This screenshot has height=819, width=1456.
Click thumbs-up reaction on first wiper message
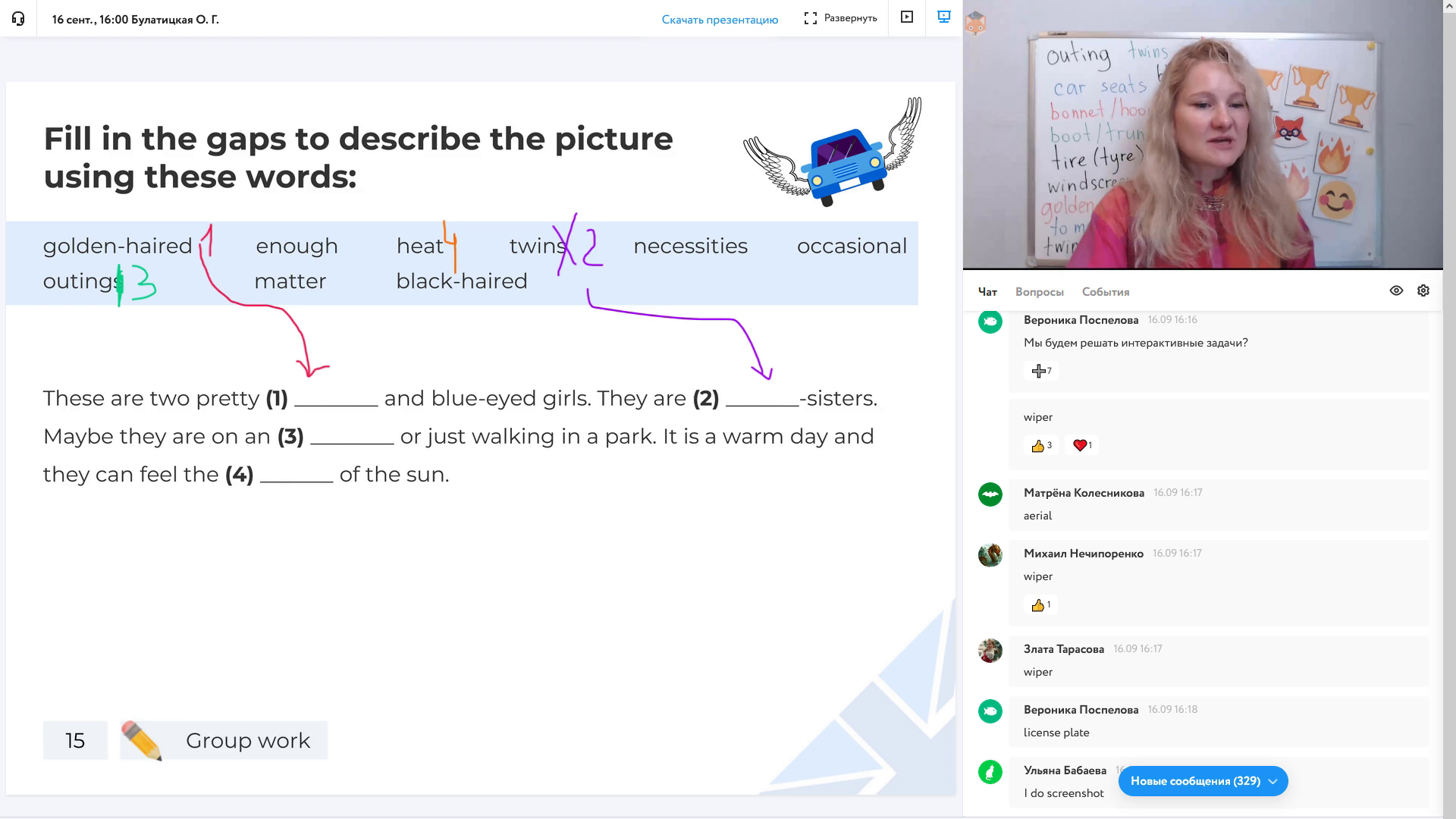[x=1040, y=446]
